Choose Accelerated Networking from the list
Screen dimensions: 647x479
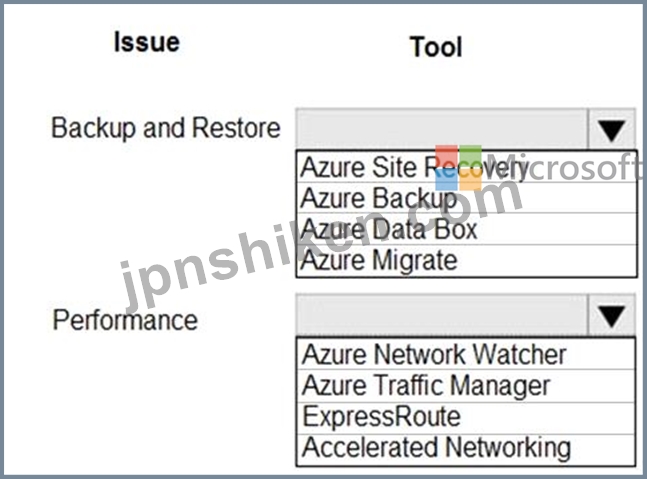pos(466,449)
